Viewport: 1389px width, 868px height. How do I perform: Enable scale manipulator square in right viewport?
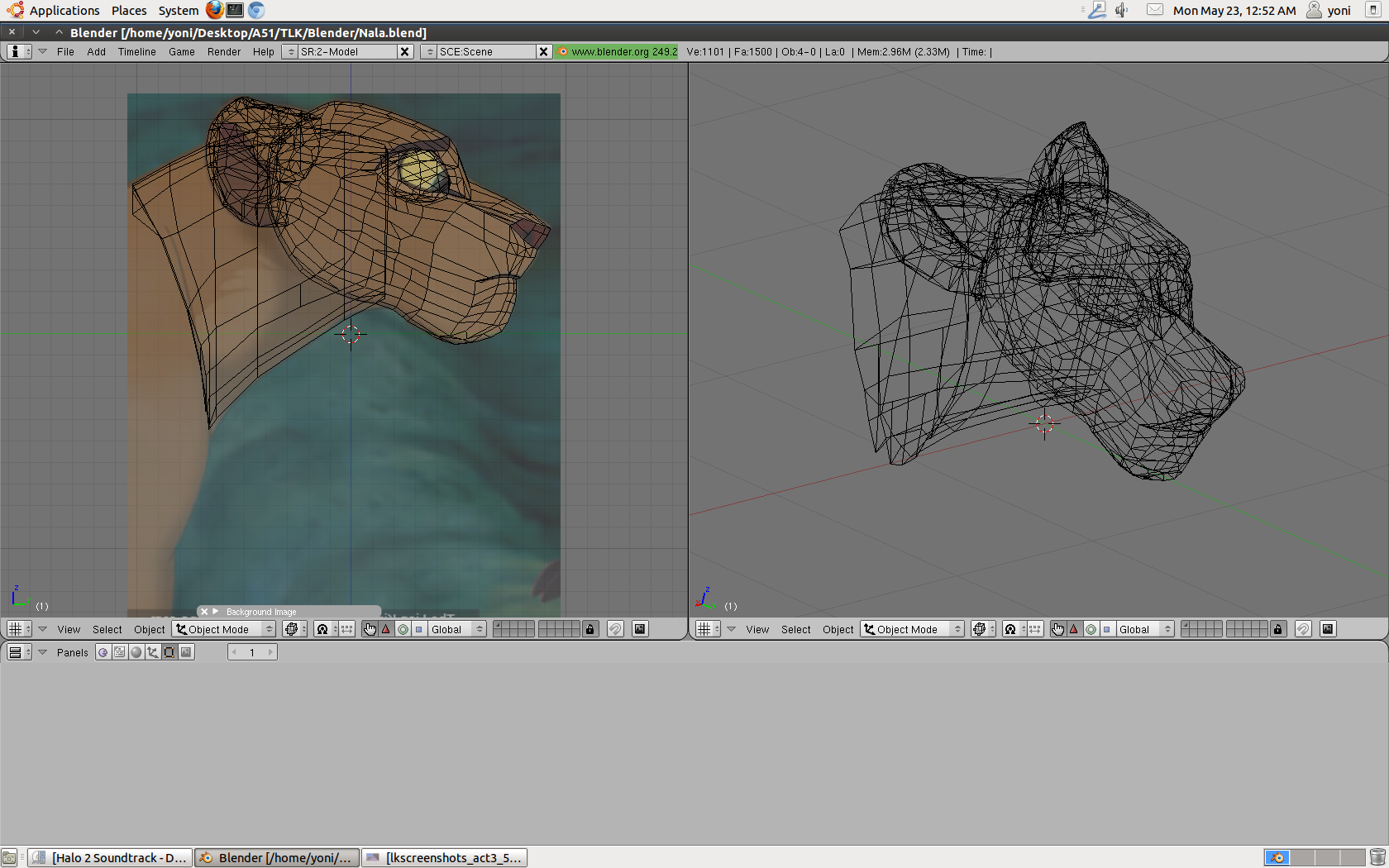1106,629
